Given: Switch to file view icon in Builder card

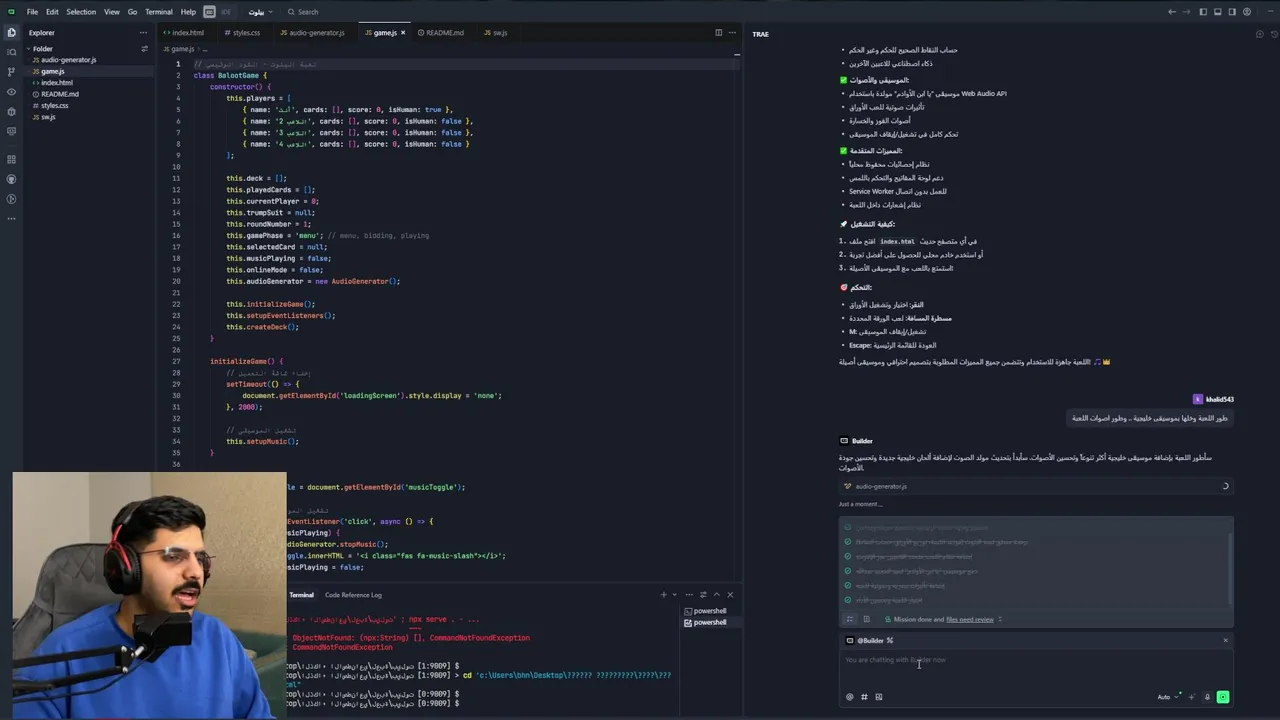Looking at the screenshot, I should coord(866,619).
